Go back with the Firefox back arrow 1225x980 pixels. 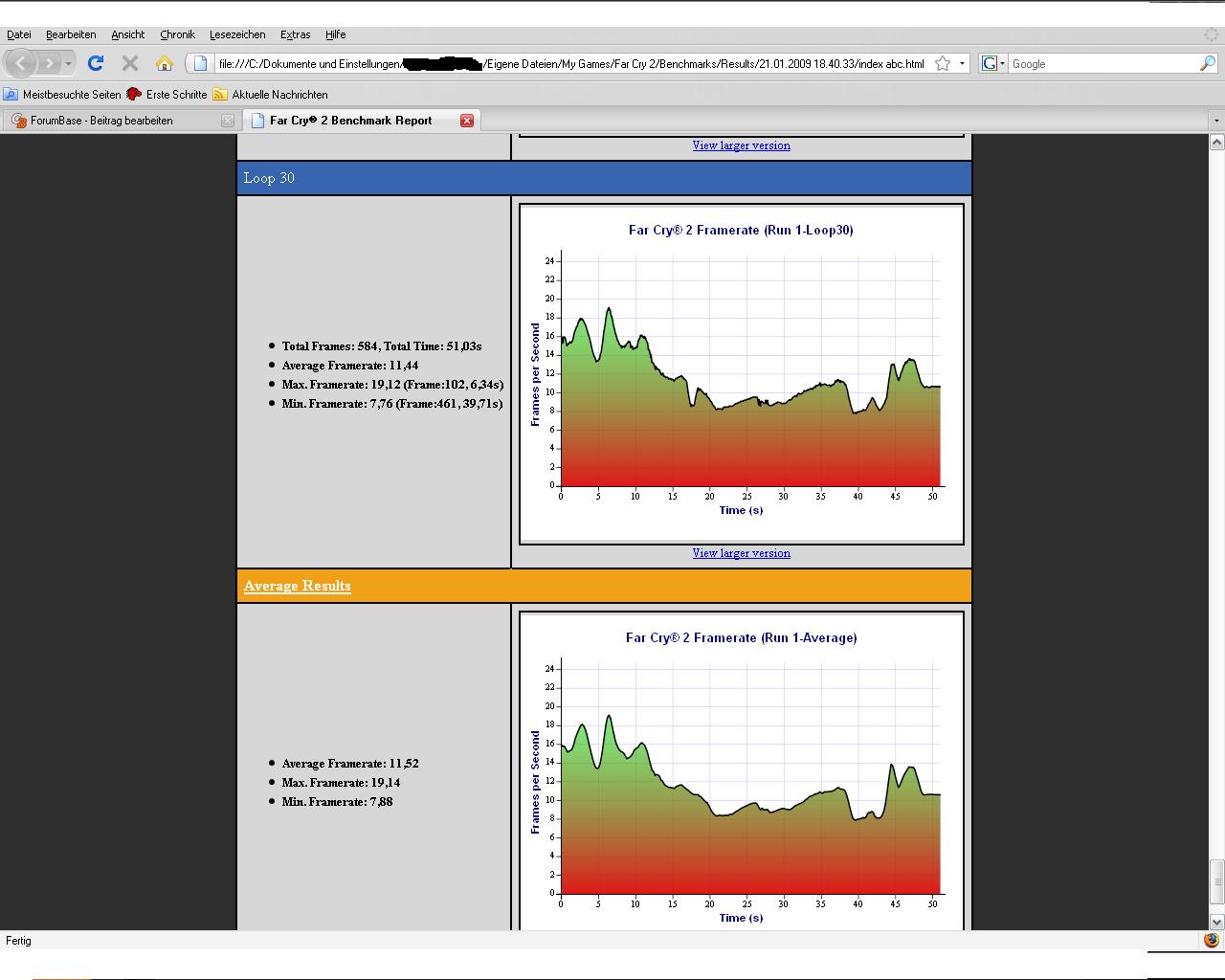(x=22, y=63)
